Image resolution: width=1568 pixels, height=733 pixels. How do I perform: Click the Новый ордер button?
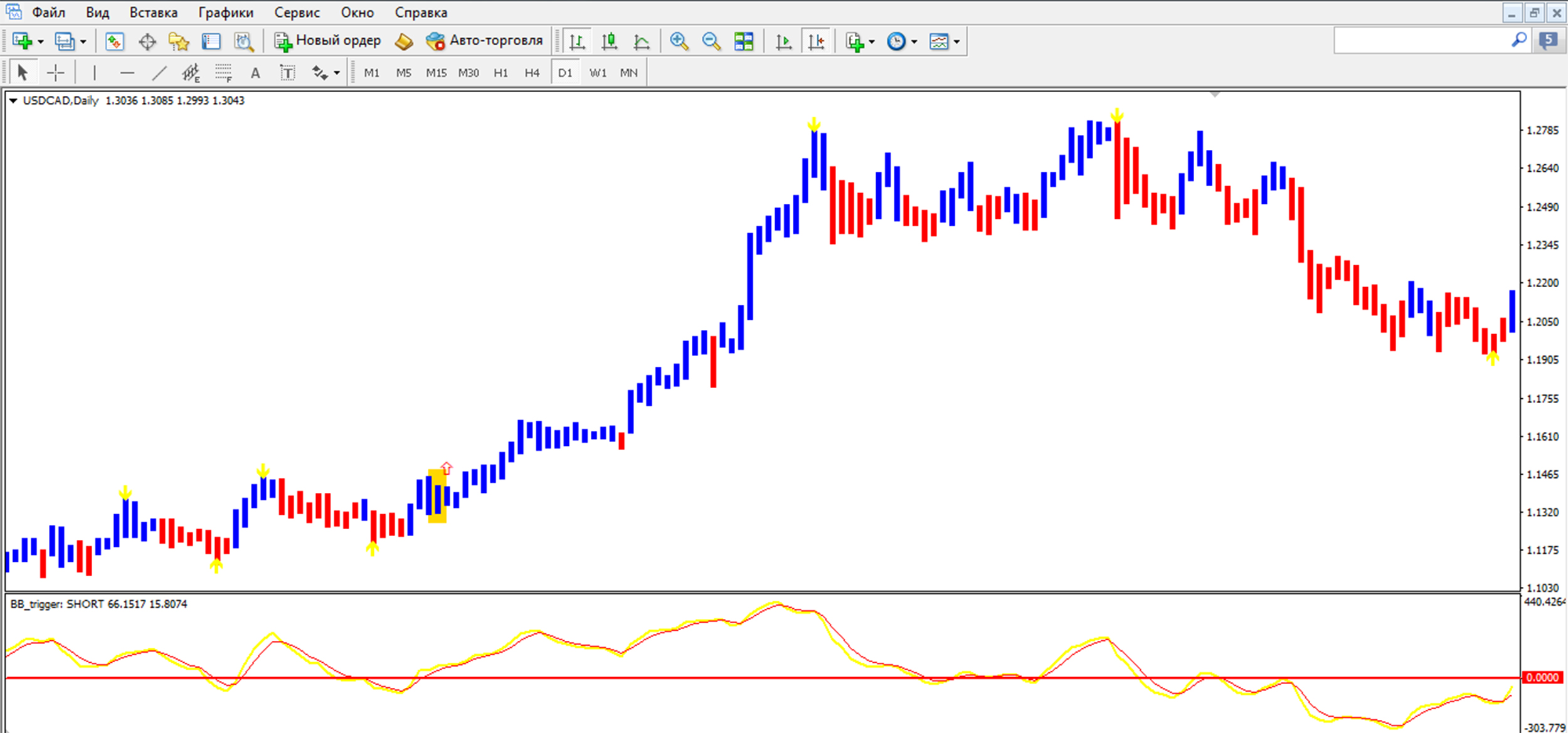click(x=327, y=41)
